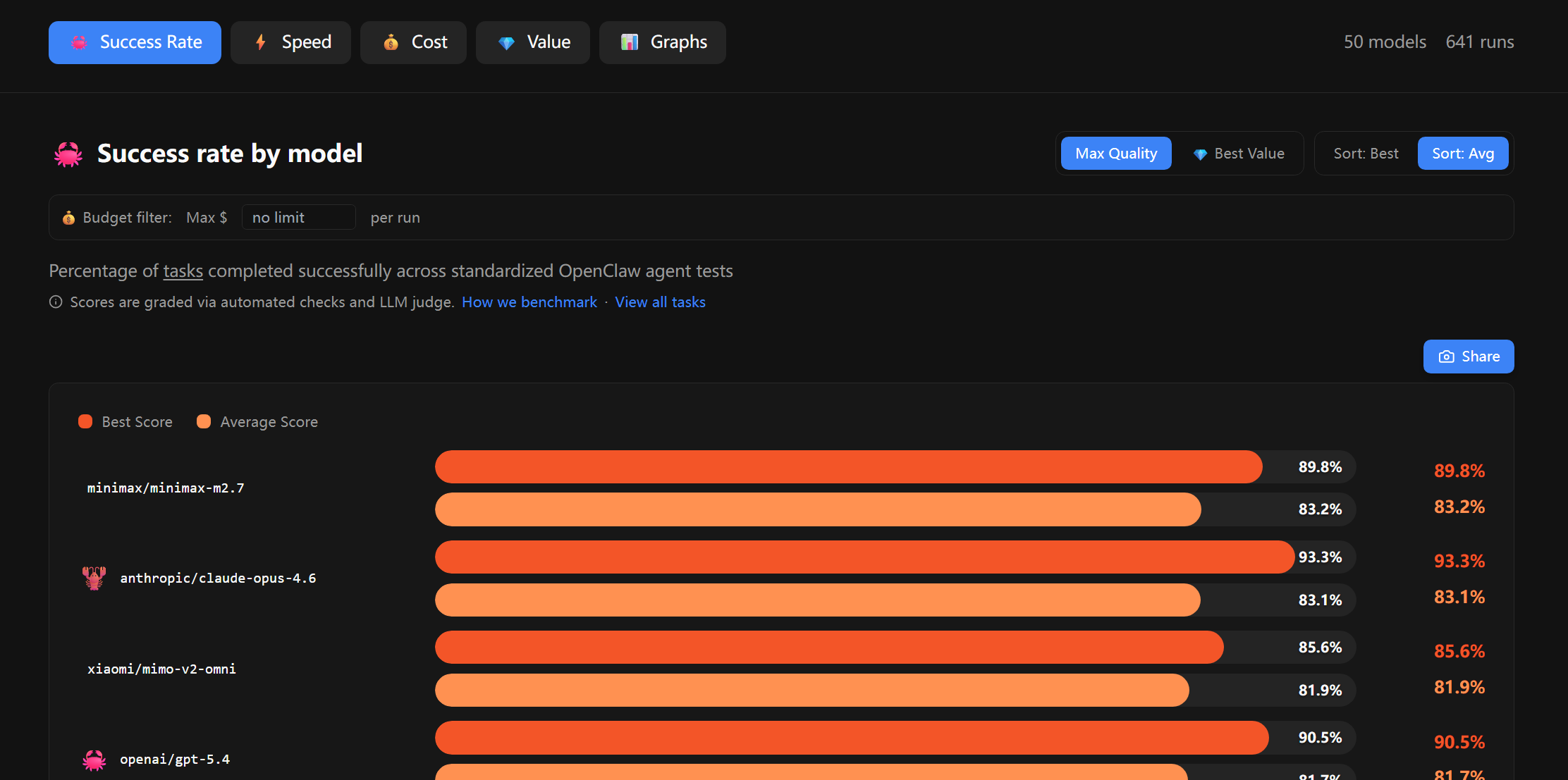Click the crab icon beside Success rate heading

tap(68, 154)
